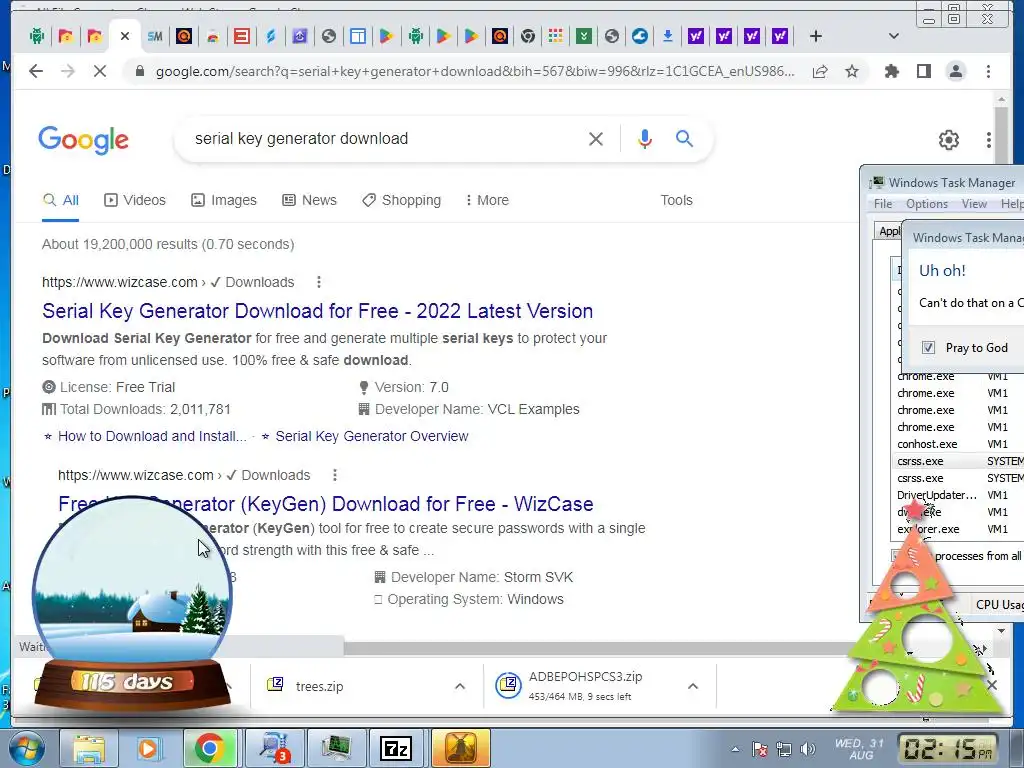Click the volume speaker tray icon
Image resolution: width=1024 pixels, height=768 pixels.
(808, 749)
